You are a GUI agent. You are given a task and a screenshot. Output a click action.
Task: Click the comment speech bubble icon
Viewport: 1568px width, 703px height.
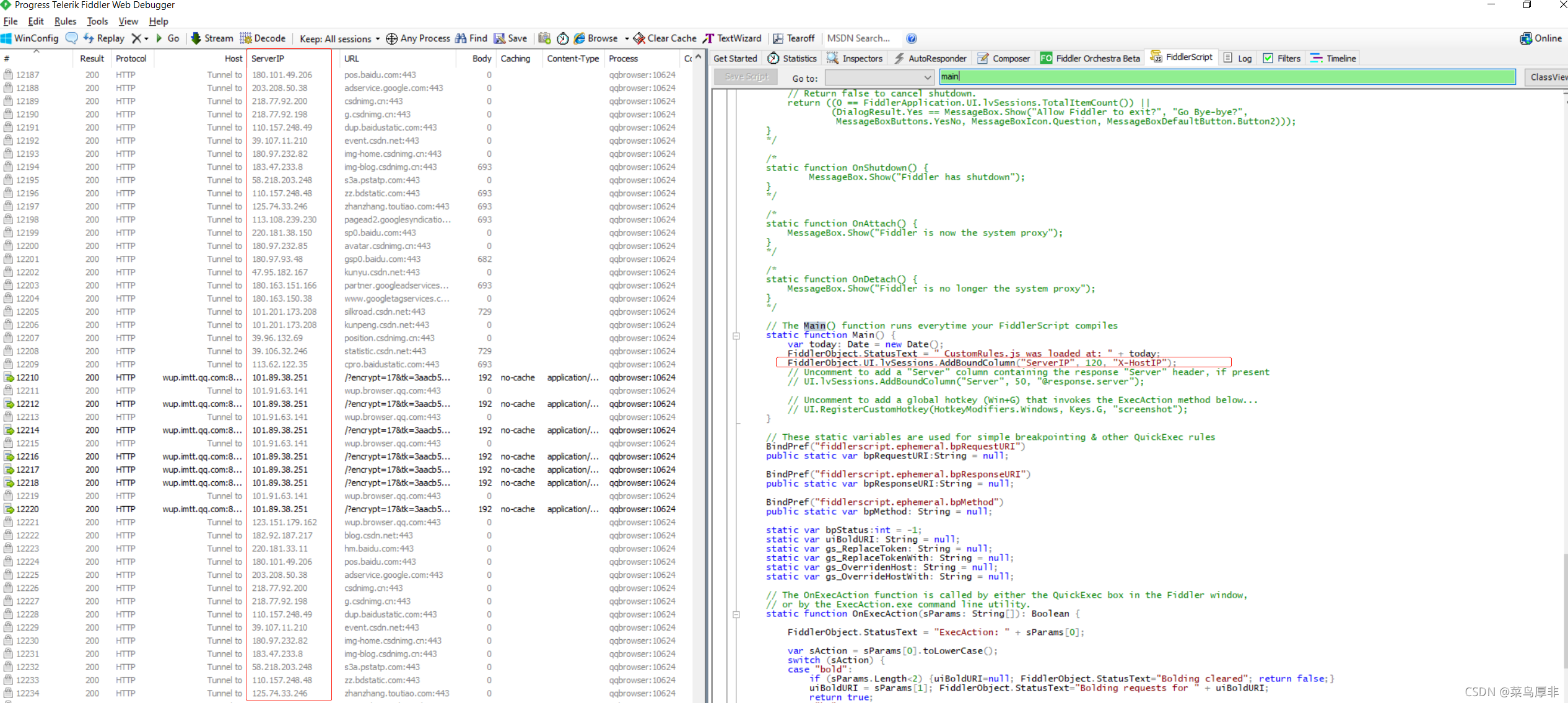pos(72,38)
